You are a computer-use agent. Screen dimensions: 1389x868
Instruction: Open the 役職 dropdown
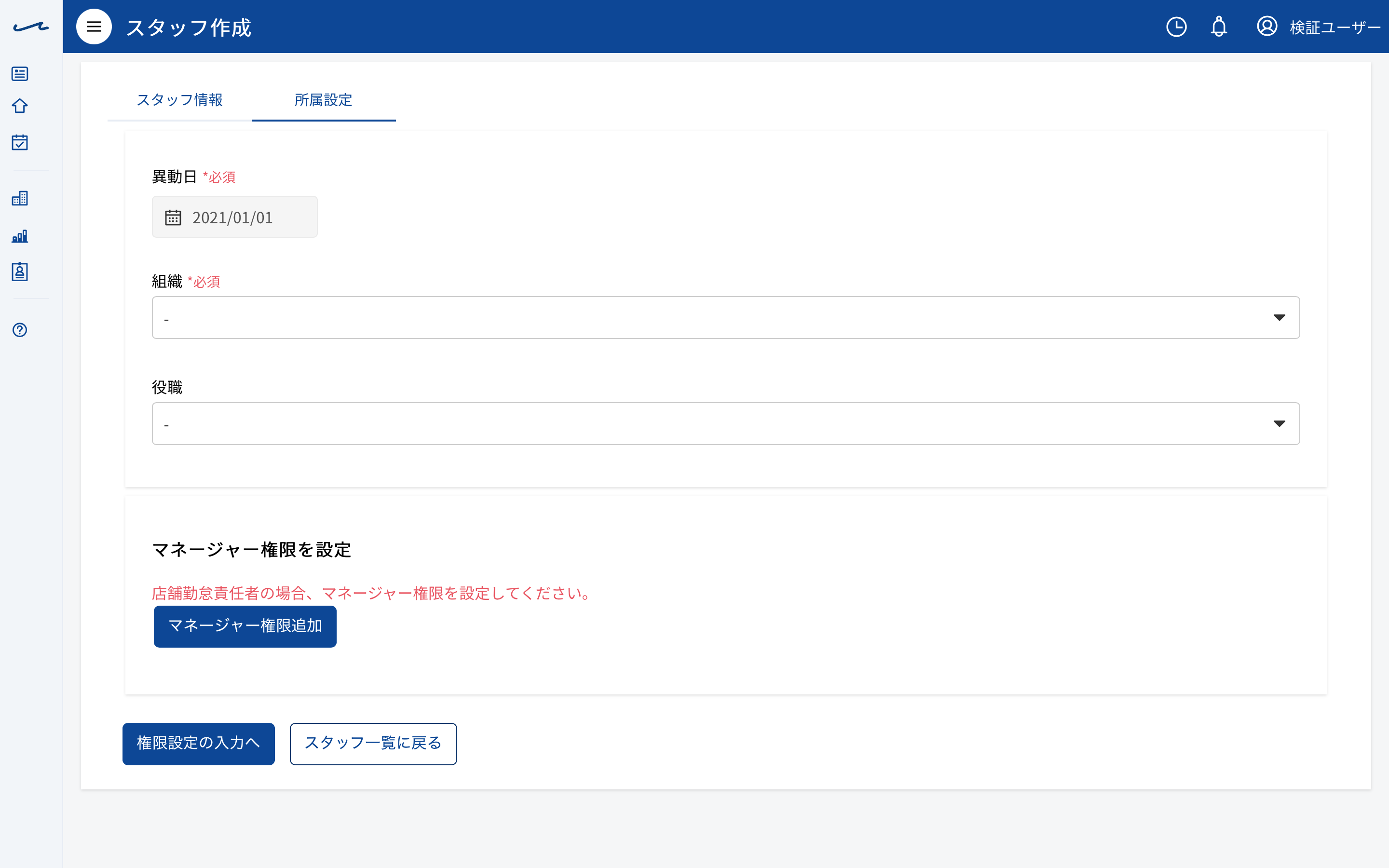725,424
